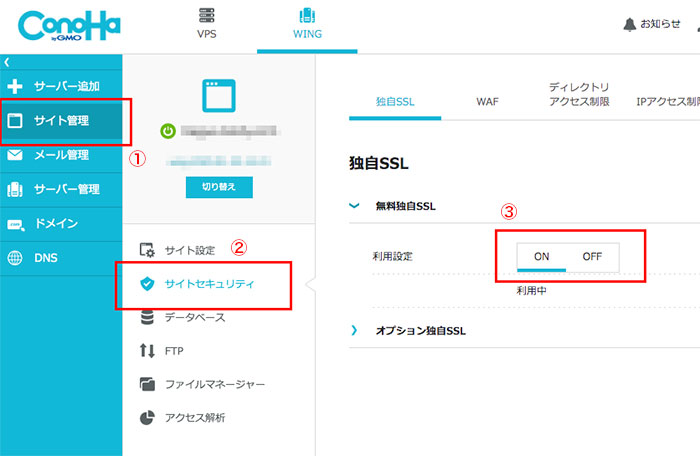Viewport: 700px width, 456px height.
Task: Click the FTP up-down arrows icon
Action: coord(147,351)
